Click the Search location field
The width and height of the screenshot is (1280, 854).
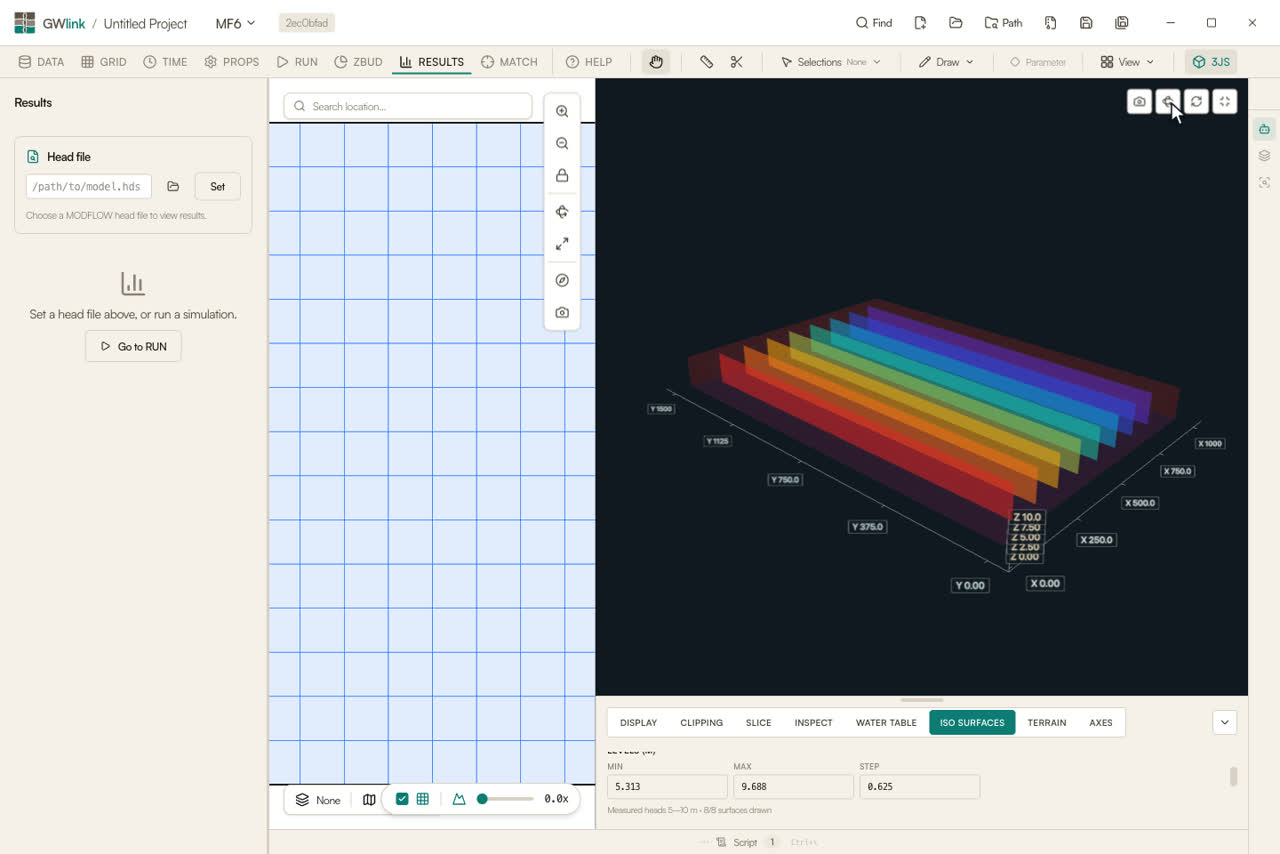click(408, 106)
